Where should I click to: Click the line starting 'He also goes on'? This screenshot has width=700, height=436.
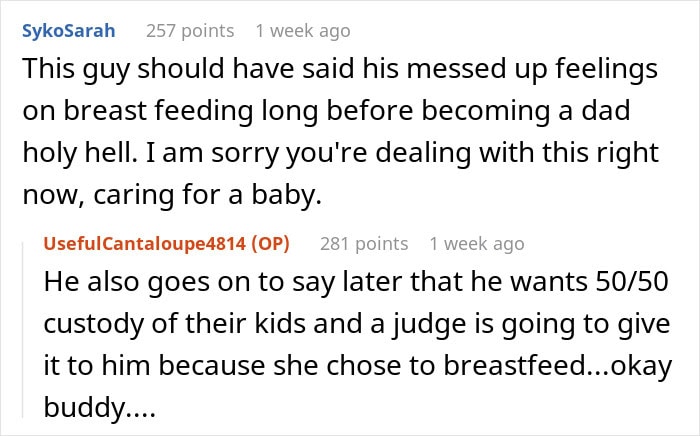(x=356, y=282)
